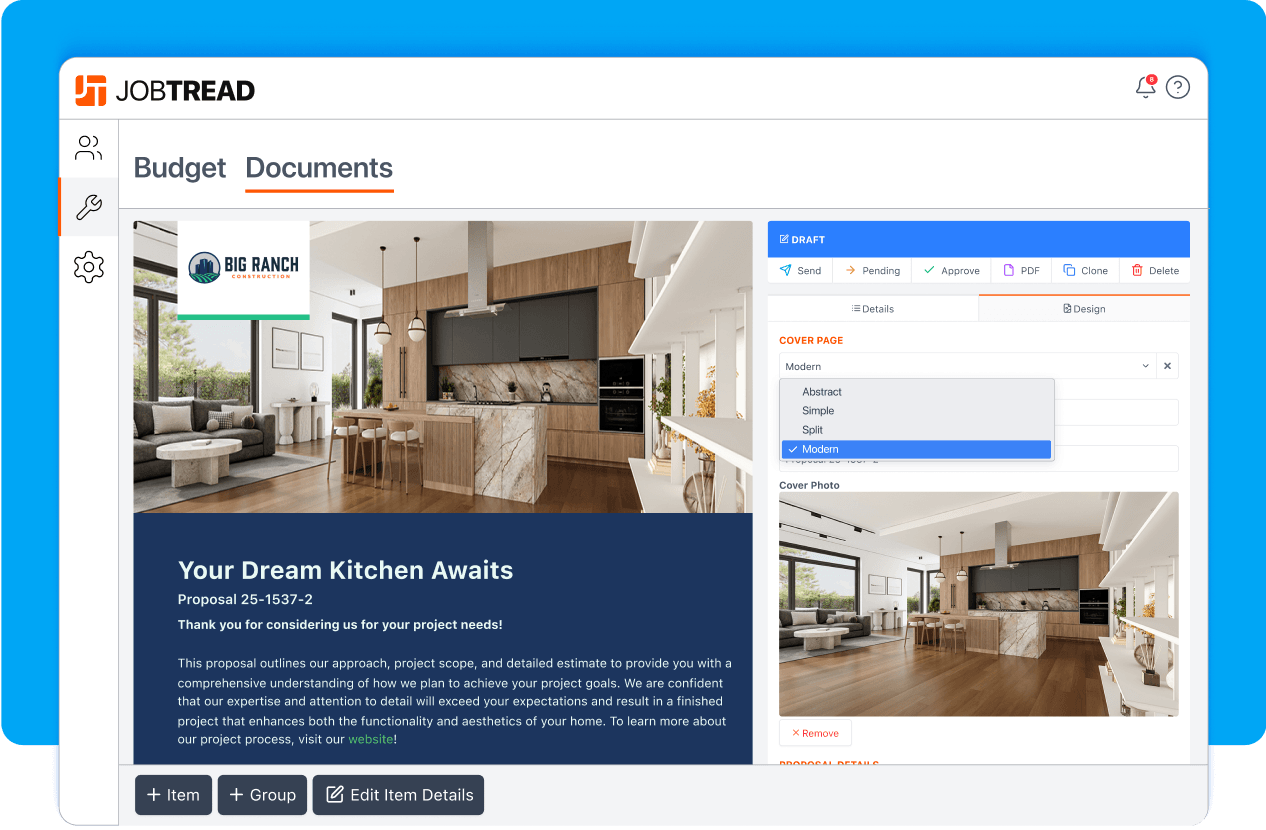This screenshot has width=1266, height=830.
Task: Select the Abstract cover page style
Action: 821,392
